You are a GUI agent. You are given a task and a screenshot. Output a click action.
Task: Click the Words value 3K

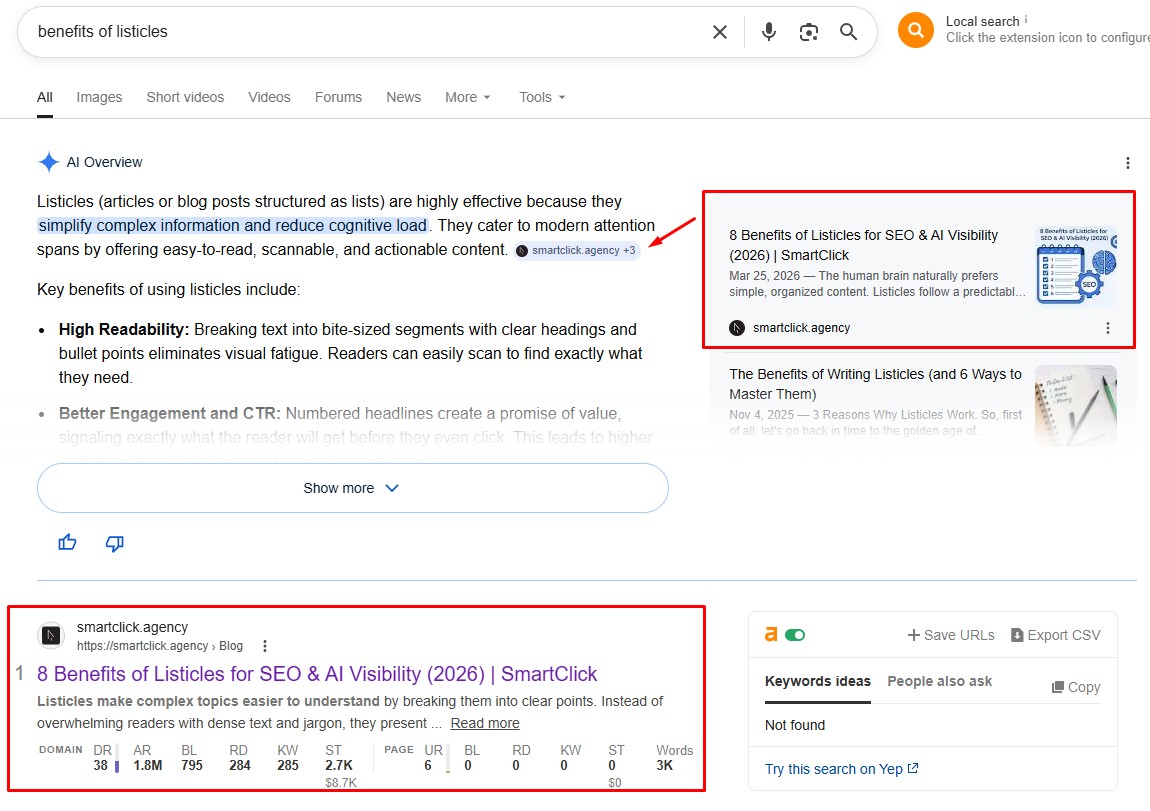coord(664,766)
